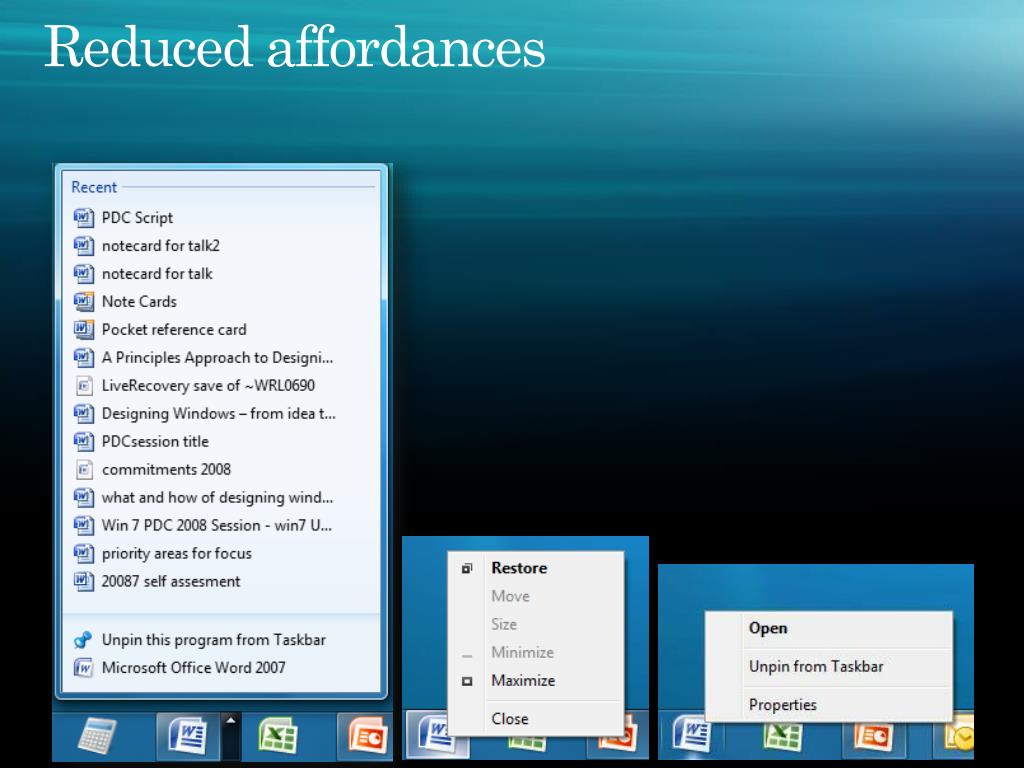The width and height of the screenshot is (1024, 768).
Task: Open Win 7 PDC 2008 Session - win7 U... document
Action: [221, 526]
